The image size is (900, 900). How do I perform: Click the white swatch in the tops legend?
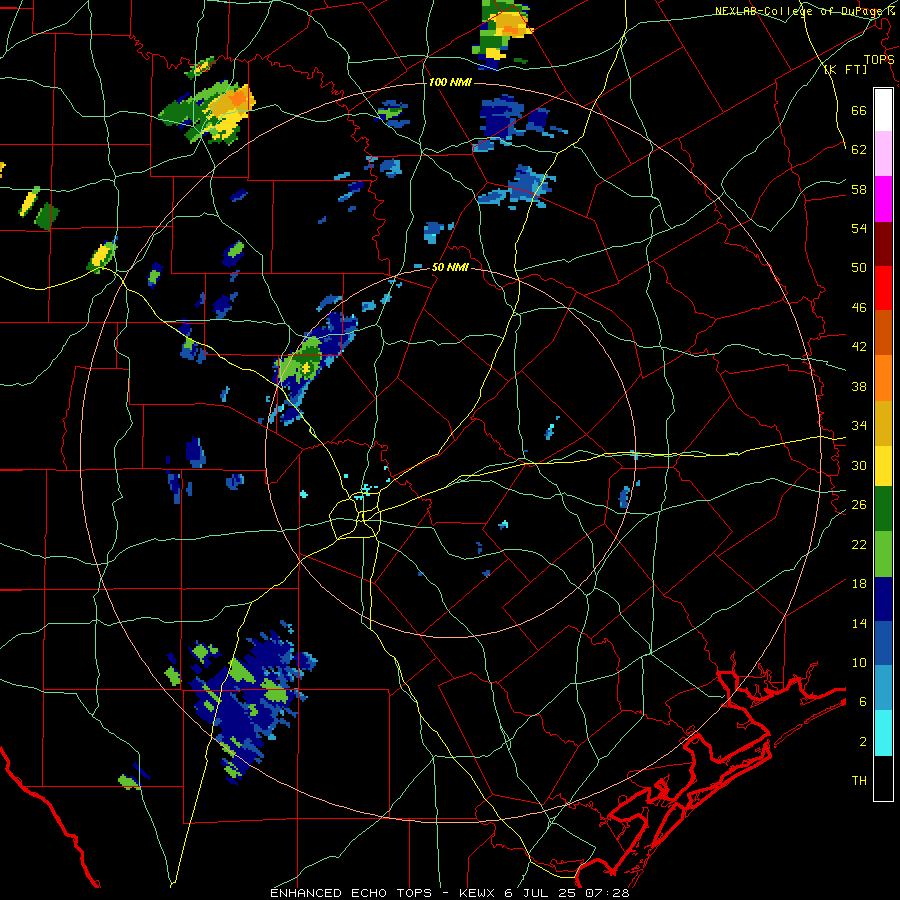click(x=883, y=110)
